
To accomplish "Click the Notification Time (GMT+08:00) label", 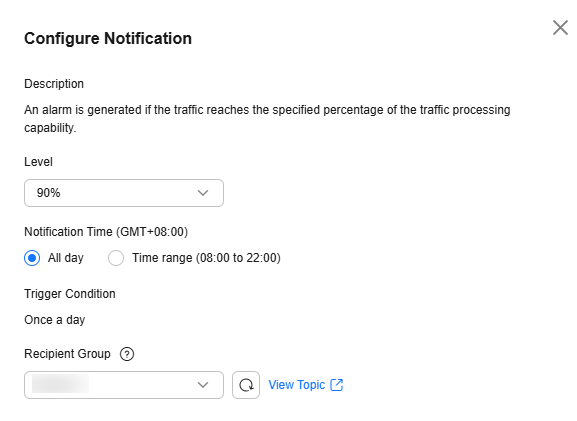I will (106, 232).
